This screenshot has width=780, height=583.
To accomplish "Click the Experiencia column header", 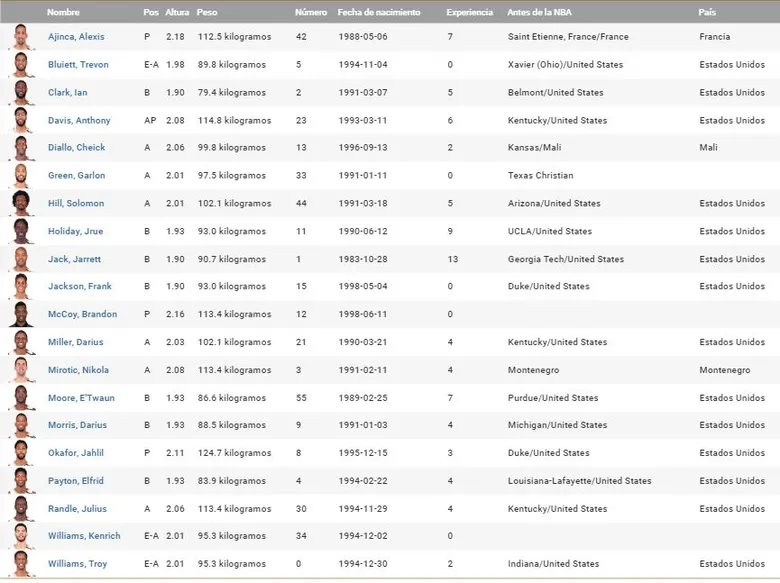I will point(469,13).
